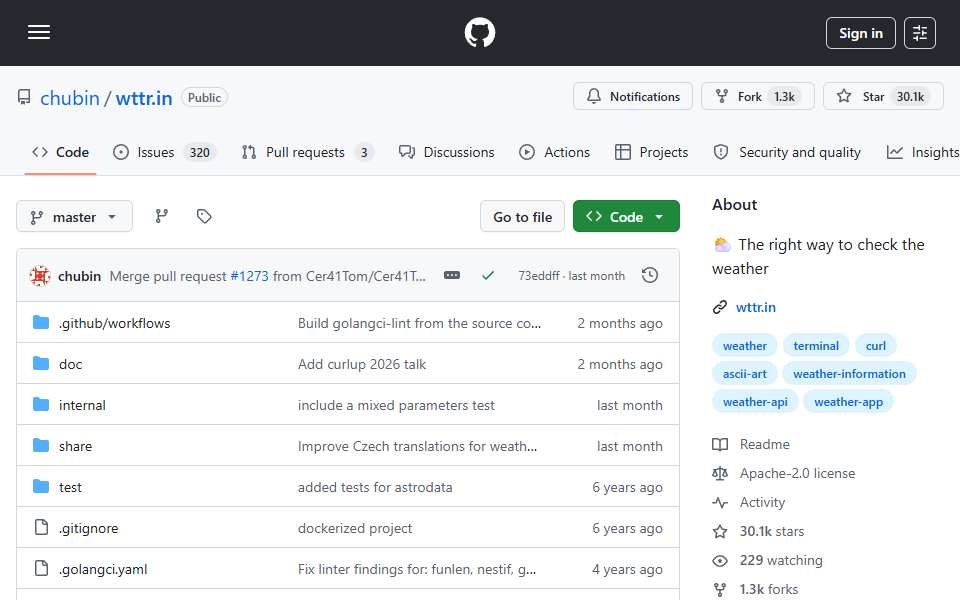Open the .golangci.yaml file
This screenshot has width=960, height=600.
(103, 569)
